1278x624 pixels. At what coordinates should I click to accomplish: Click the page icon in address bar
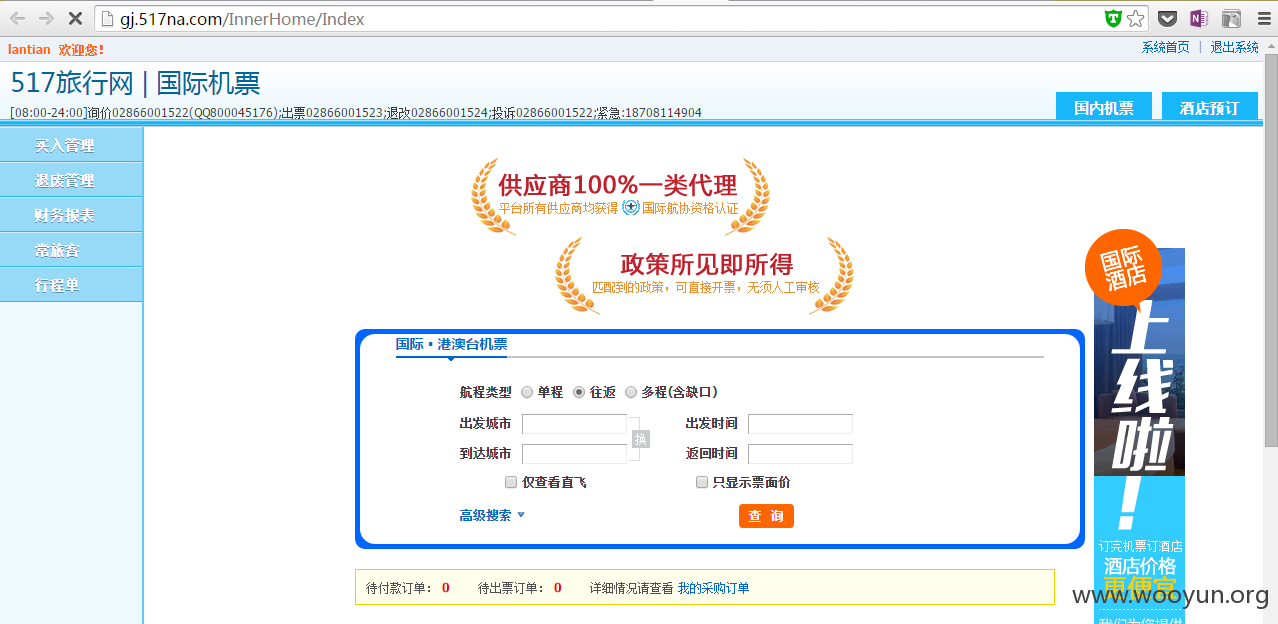[x=109, y=19]
